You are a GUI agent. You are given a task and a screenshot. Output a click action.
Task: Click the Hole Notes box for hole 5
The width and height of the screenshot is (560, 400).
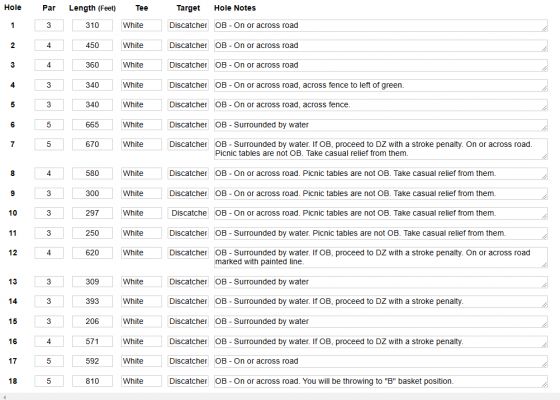click(x=381, y=105)
